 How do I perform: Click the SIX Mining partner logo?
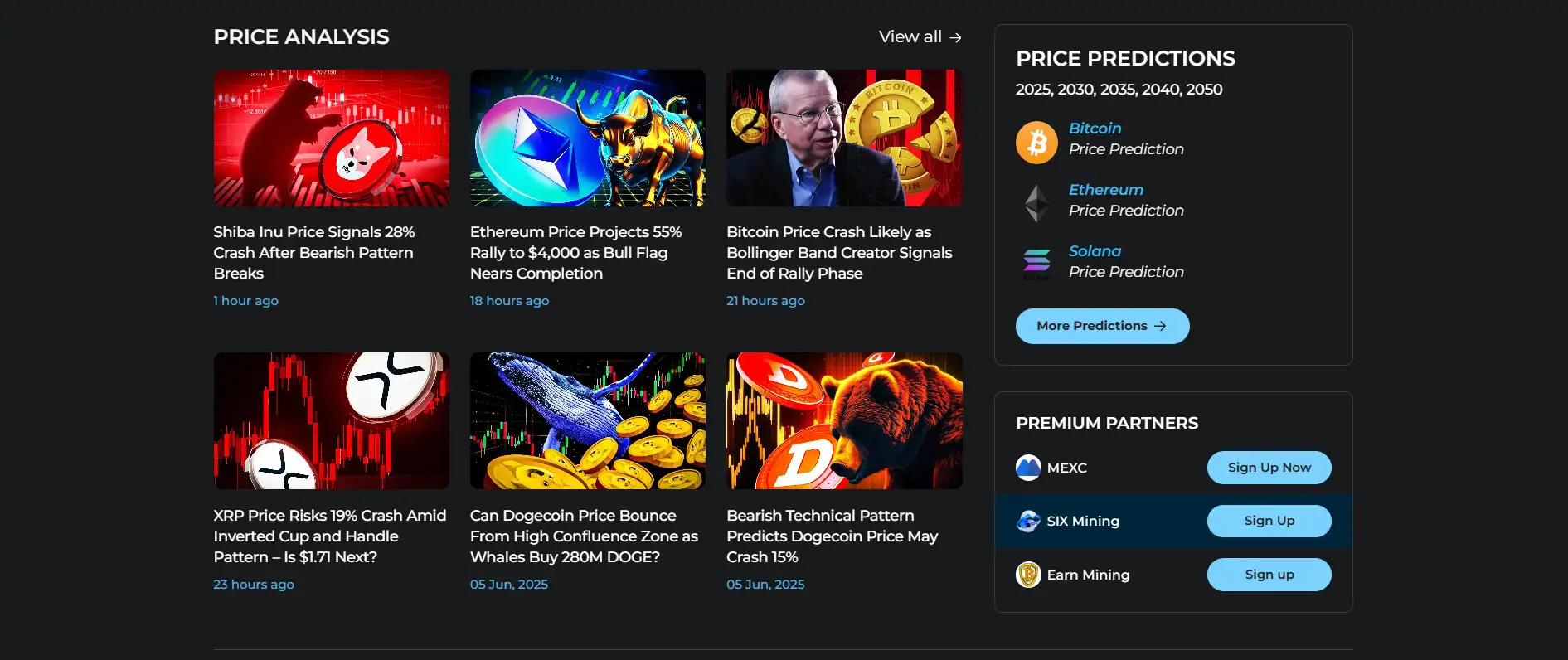pos(1028,522)
